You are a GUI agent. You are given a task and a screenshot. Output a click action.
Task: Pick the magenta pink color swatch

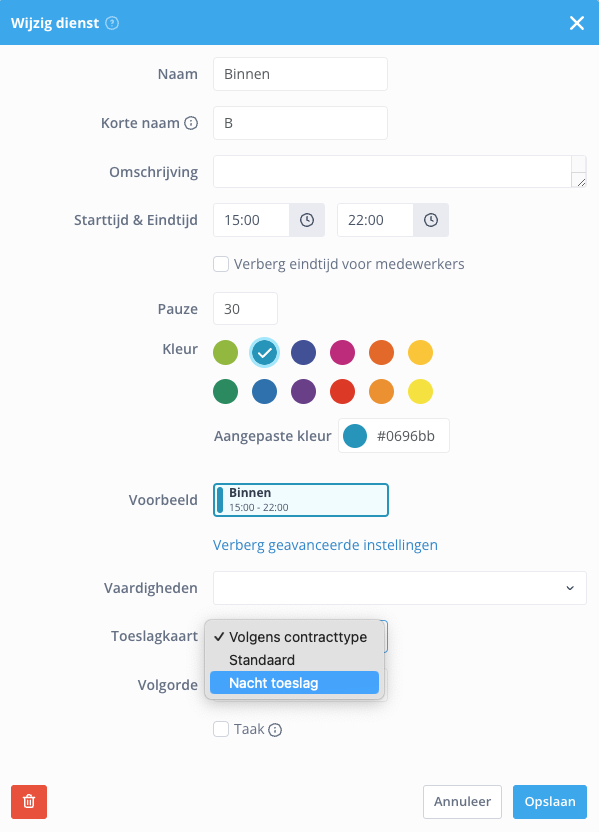coord(342,352)
